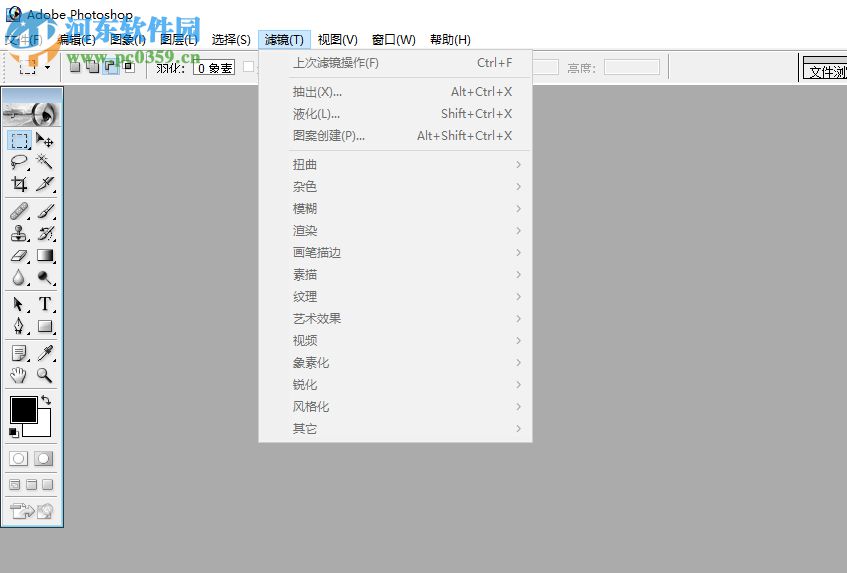Switch to Standard screen mode

[15, 484]
